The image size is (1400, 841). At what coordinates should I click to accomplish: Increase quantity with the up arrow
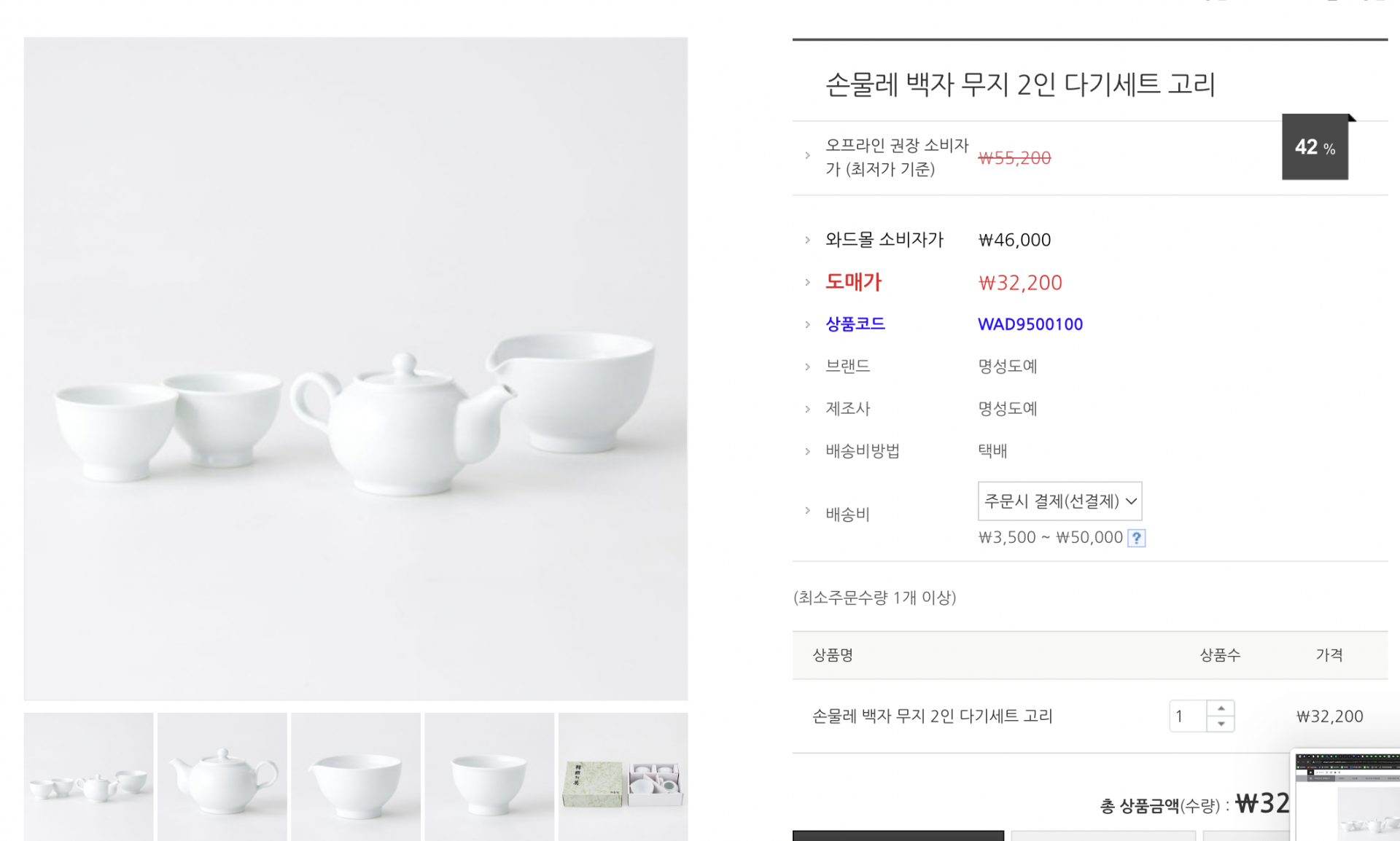click(x=1221, y=708)
